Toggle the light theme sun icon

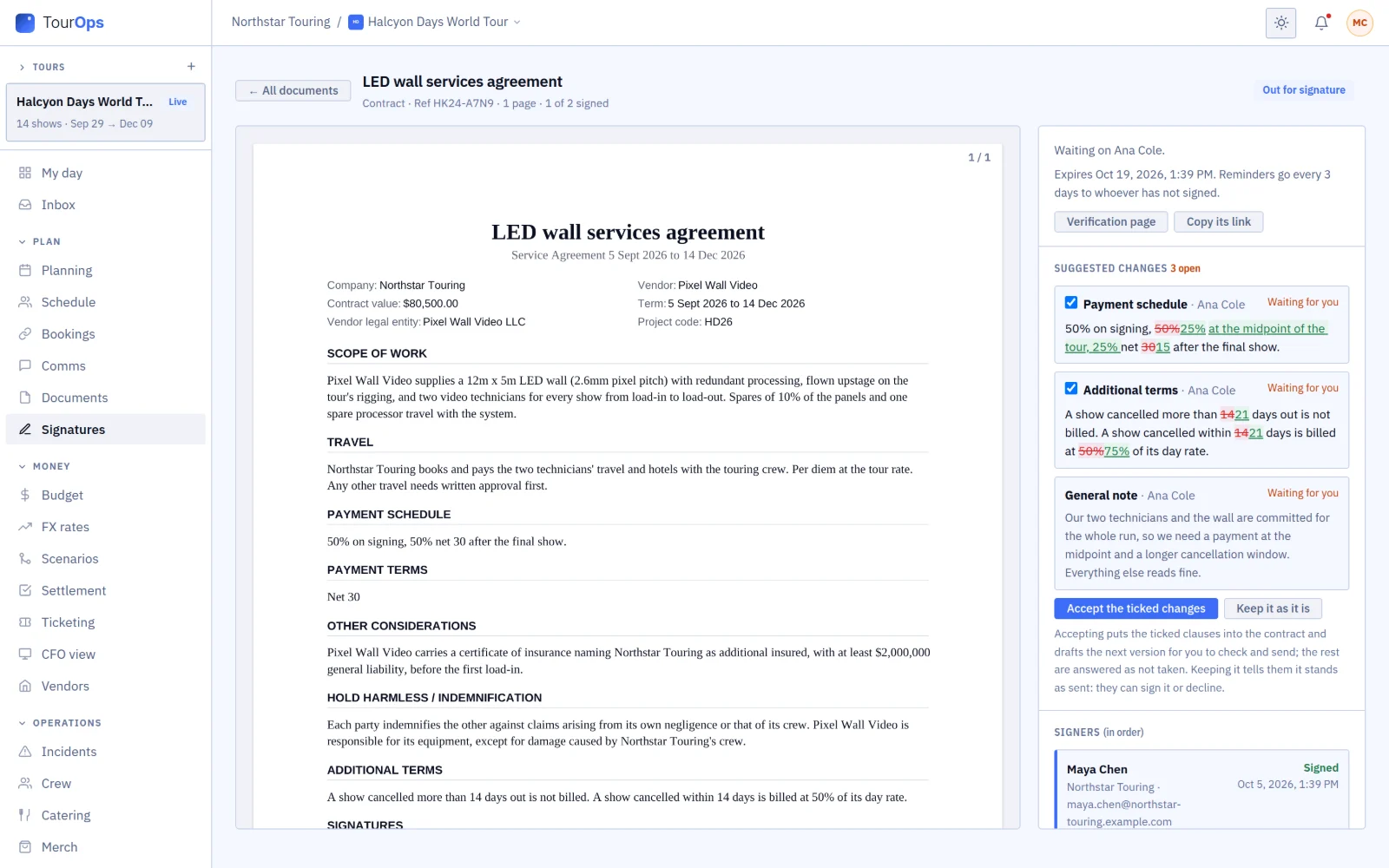click(1280, 23)
